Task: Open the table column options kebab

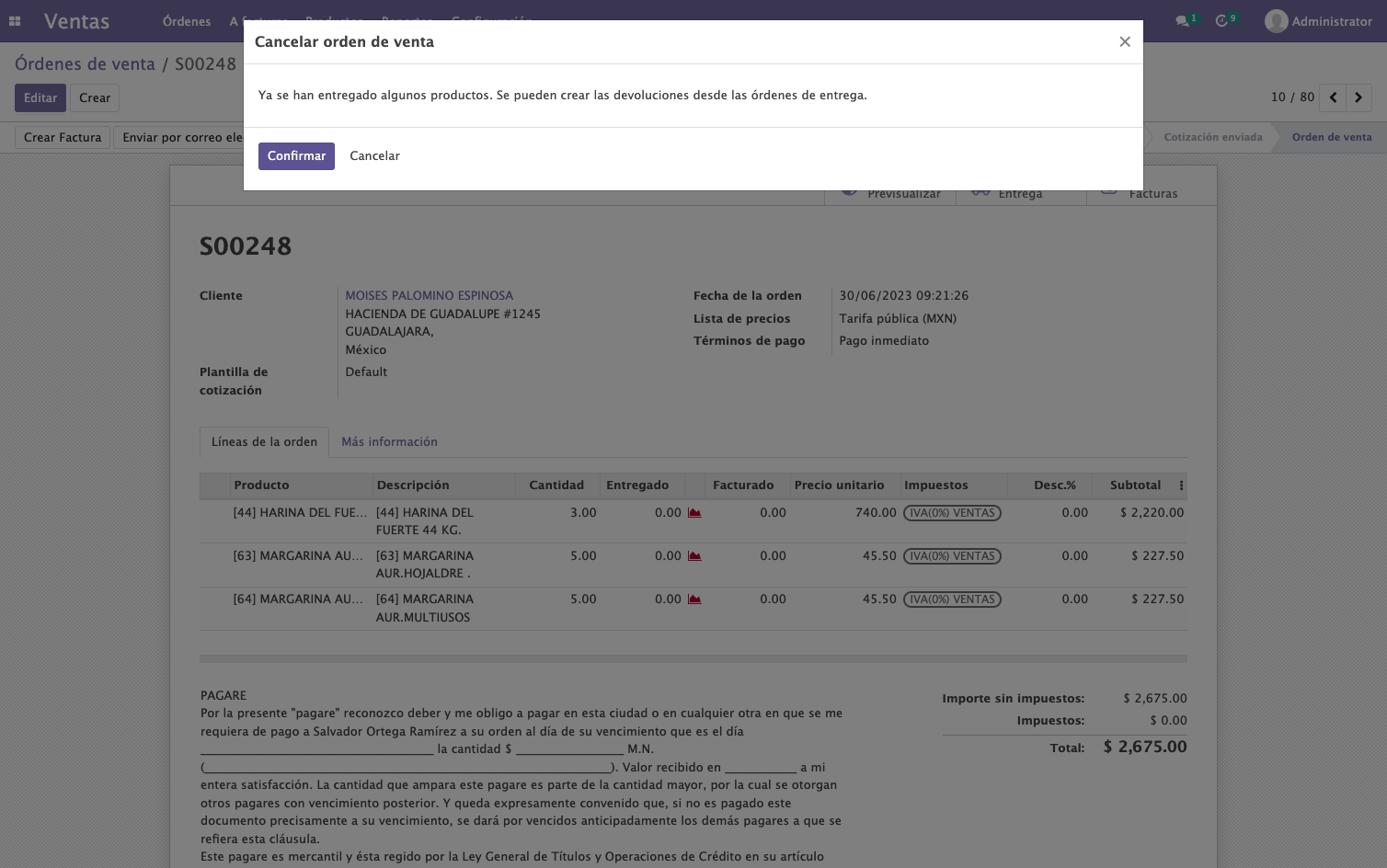Action: click(x=1181, y=485)
